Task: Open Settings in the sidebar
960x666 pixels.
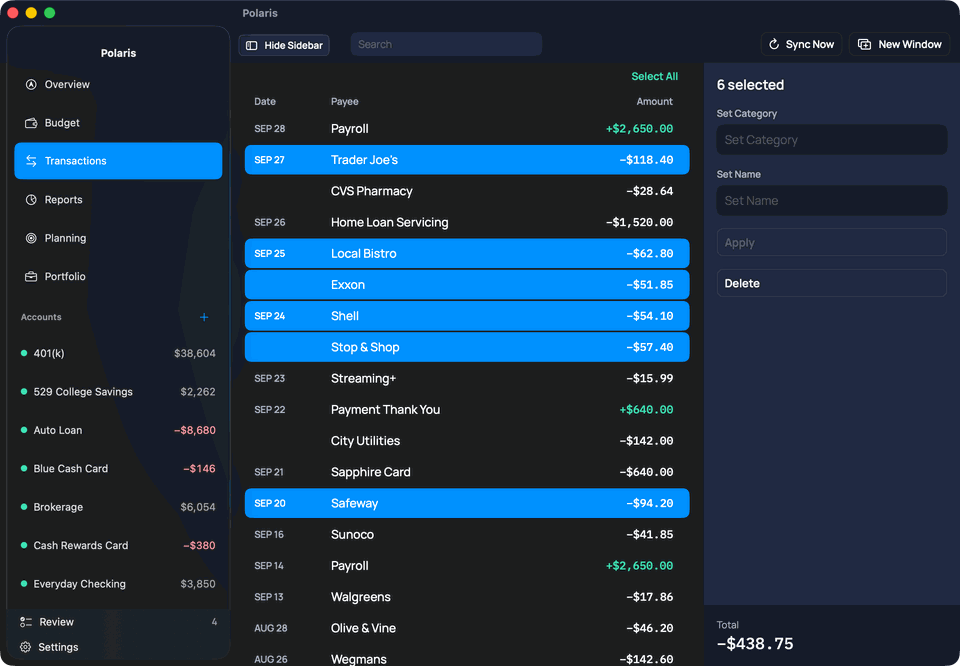Action: point(118,647)
